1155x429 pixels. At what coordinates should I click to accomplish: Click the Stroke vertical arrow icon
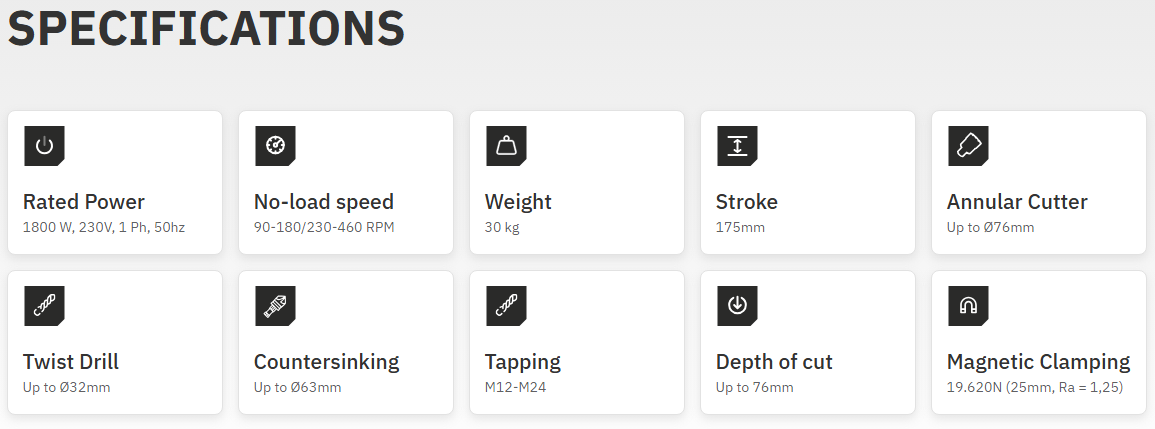736,146
